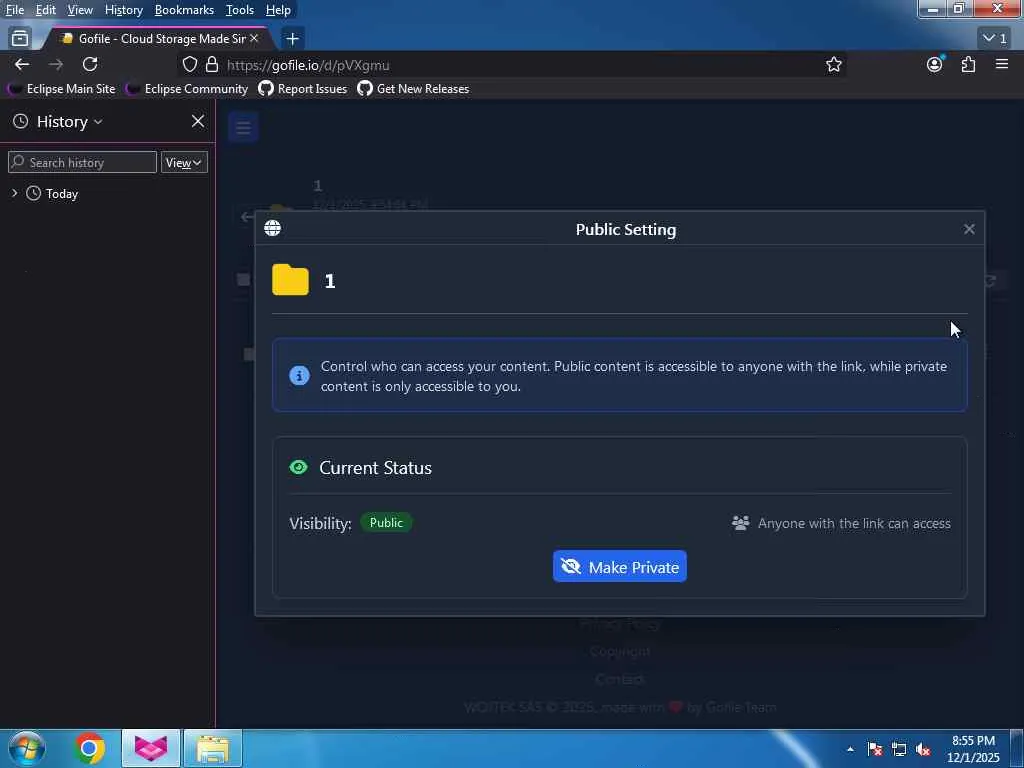Open the View menu in menu bar

click(x=80, y=10)
